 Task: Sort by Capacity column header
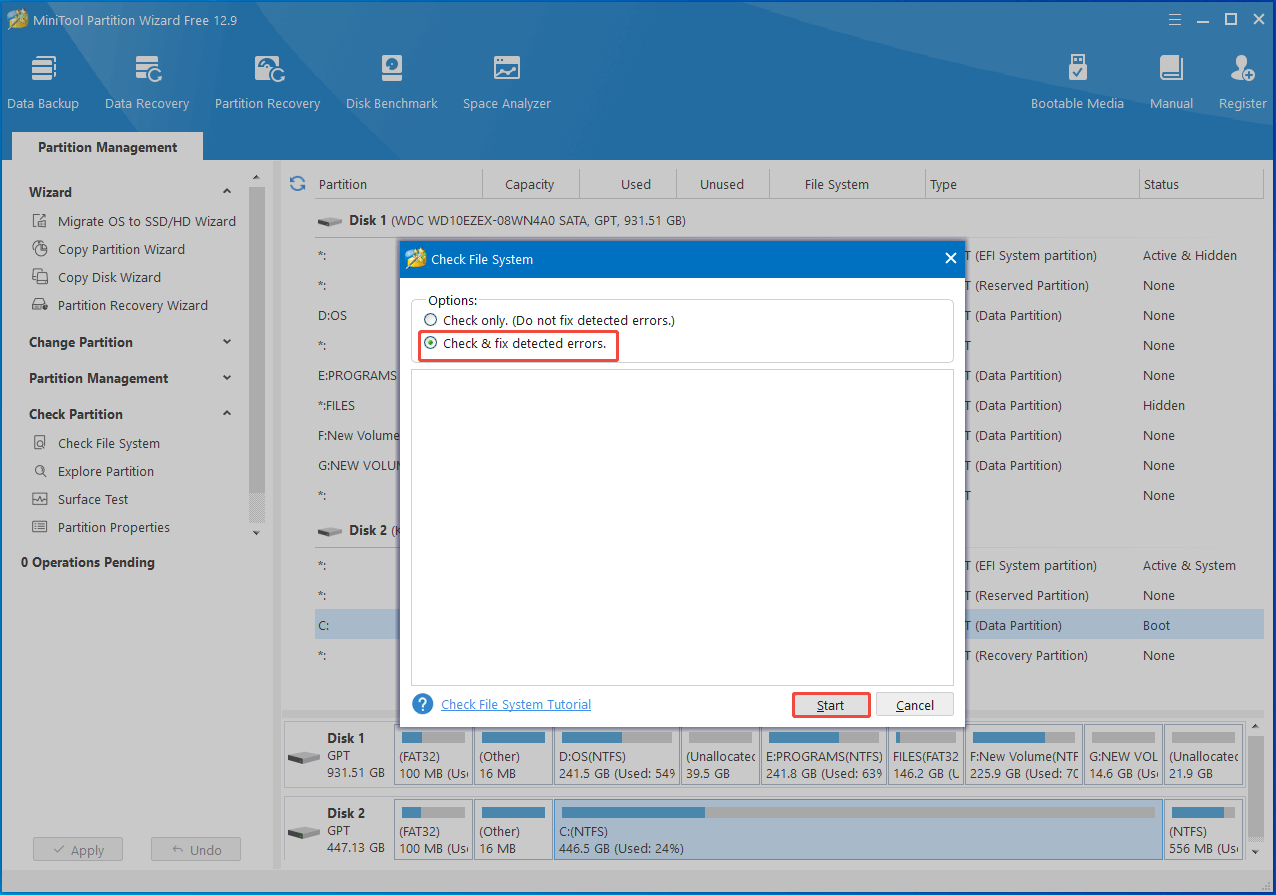click(530, 184)
